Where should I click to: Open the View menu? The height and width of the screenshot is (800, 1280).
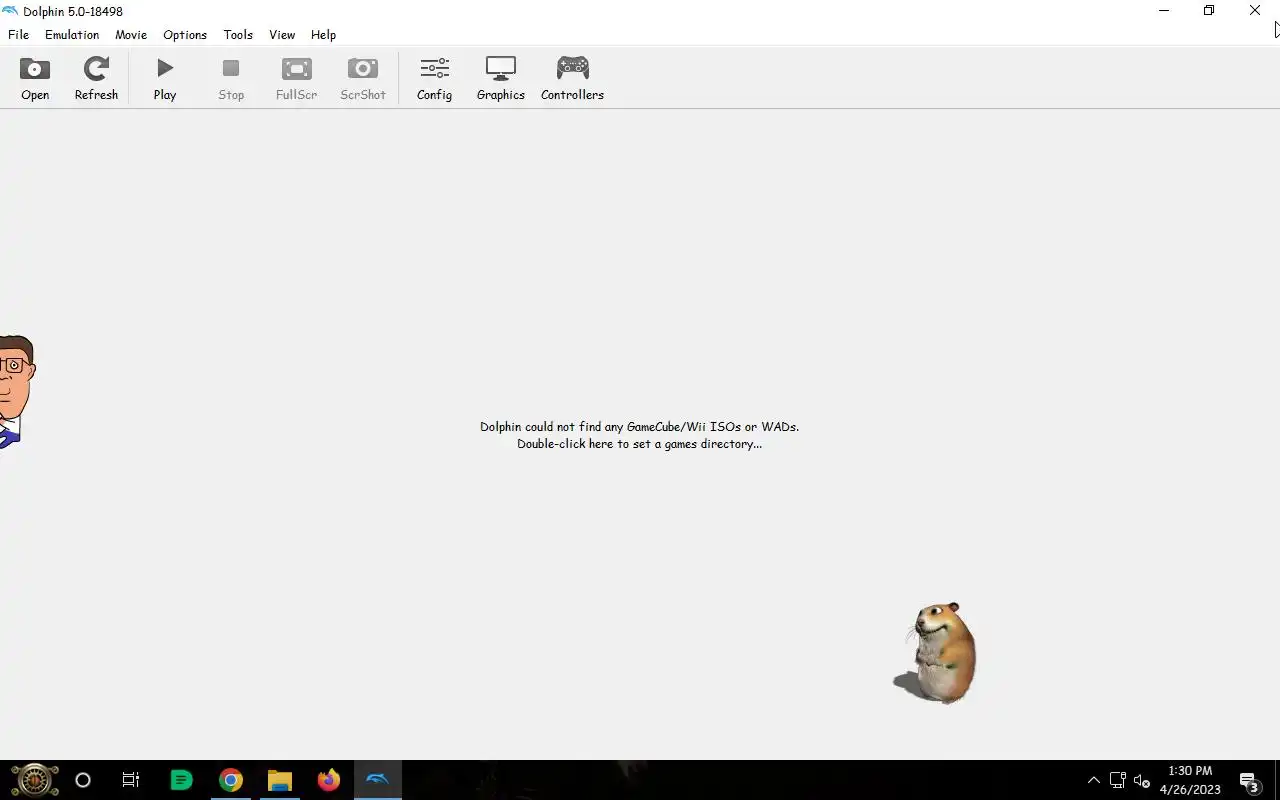[x=282, y=34]
